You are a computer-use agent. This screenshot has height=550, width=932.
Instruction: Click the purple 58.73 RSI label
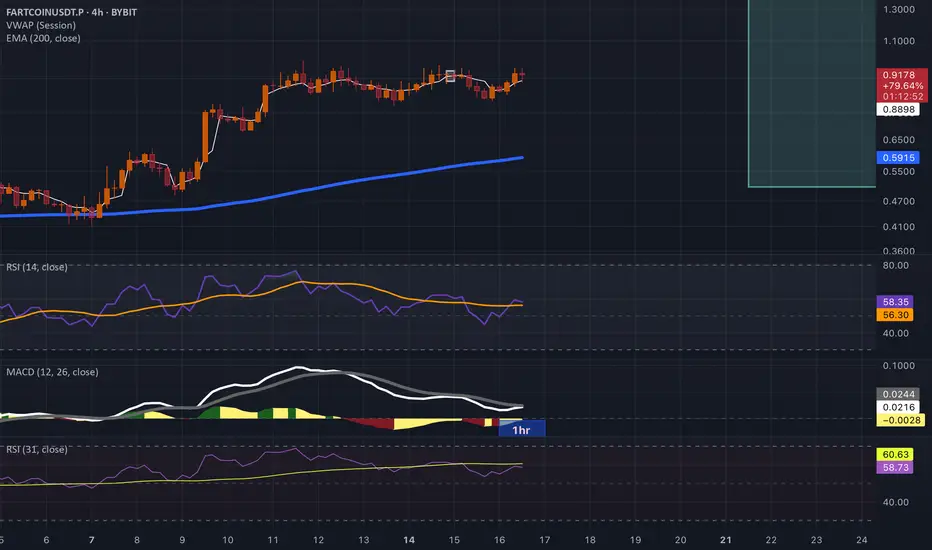[x=895, y=467]
